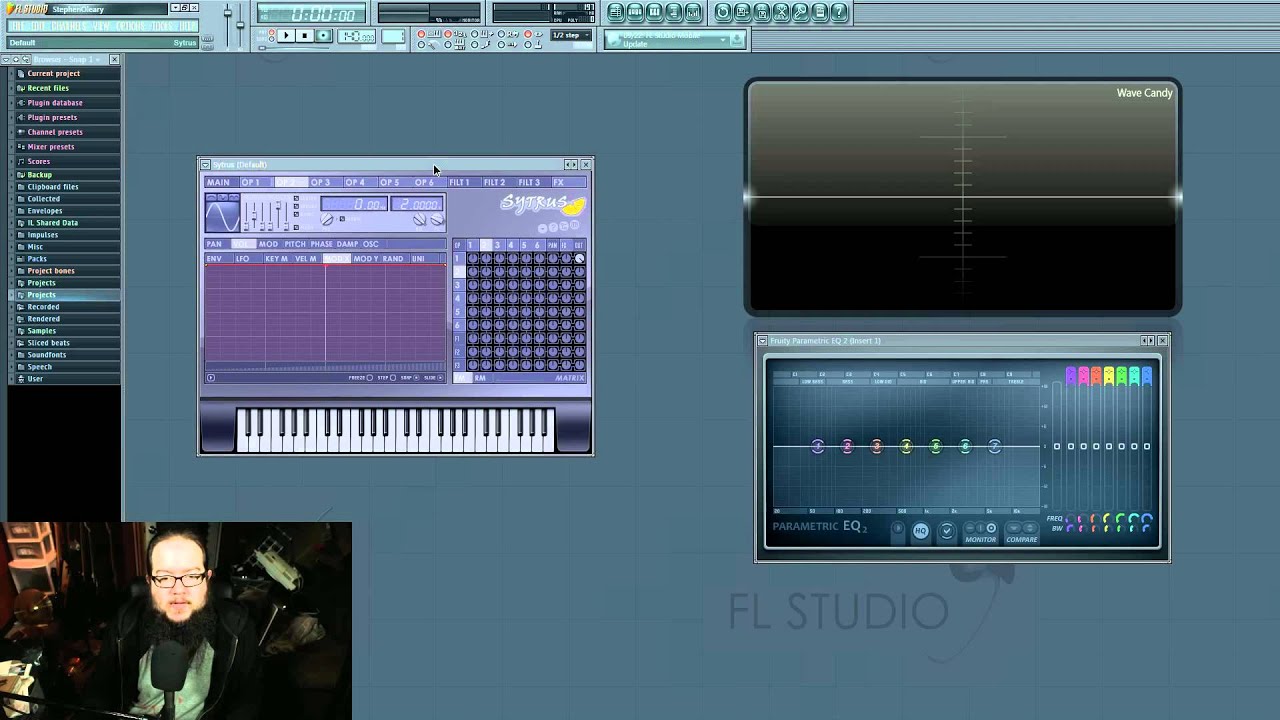Switch the Sytrus matrix to RM mode

point(480,378)
